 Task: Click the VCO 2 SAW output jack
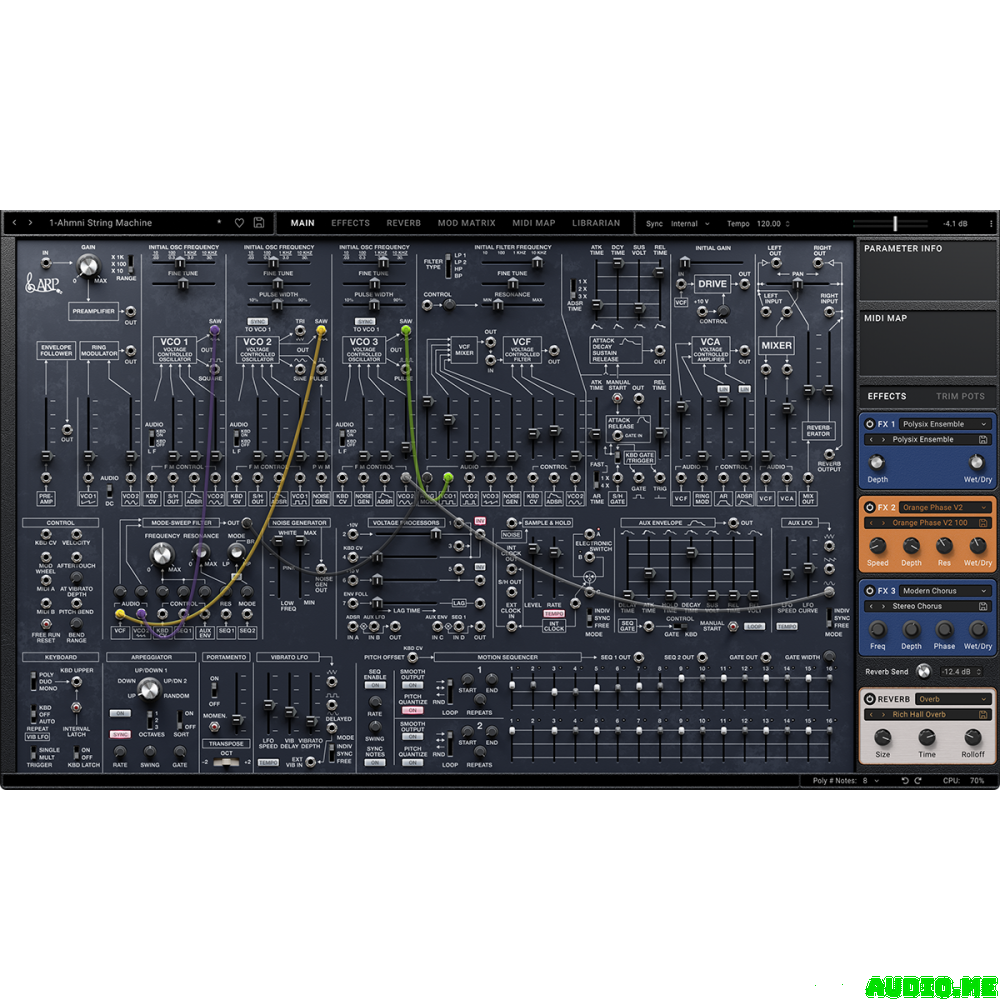(321, 330)
